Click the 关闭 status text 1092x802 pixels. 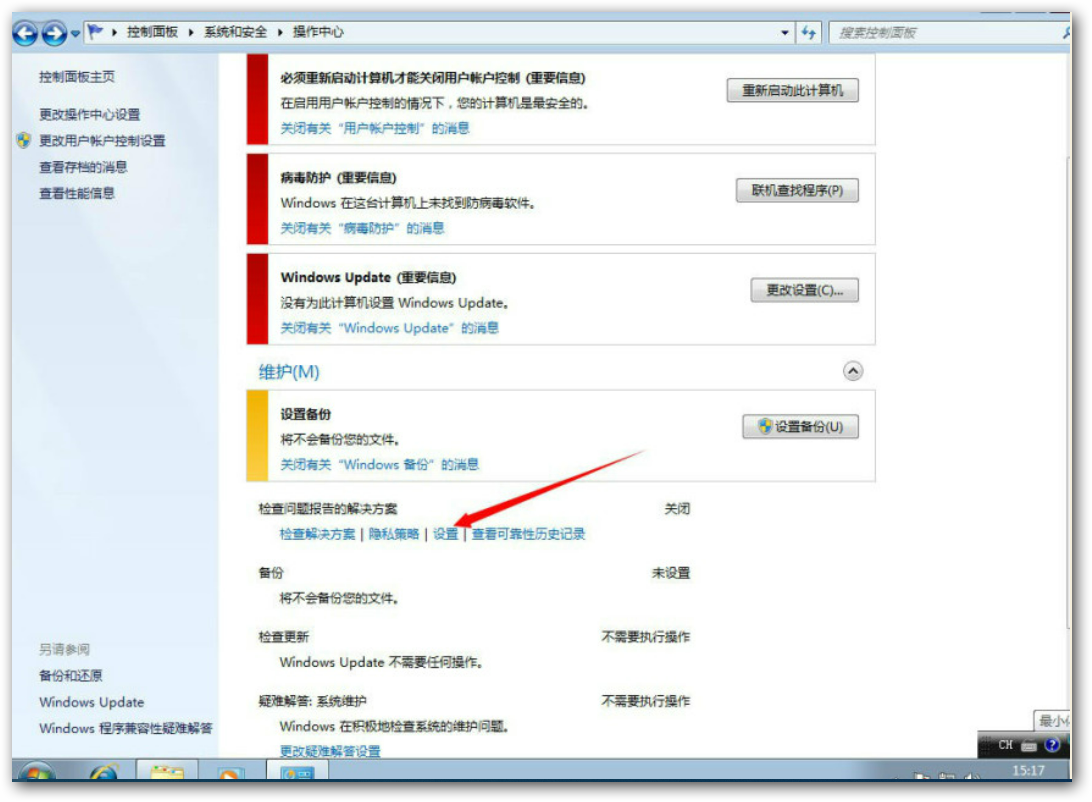tap(676, 509)
